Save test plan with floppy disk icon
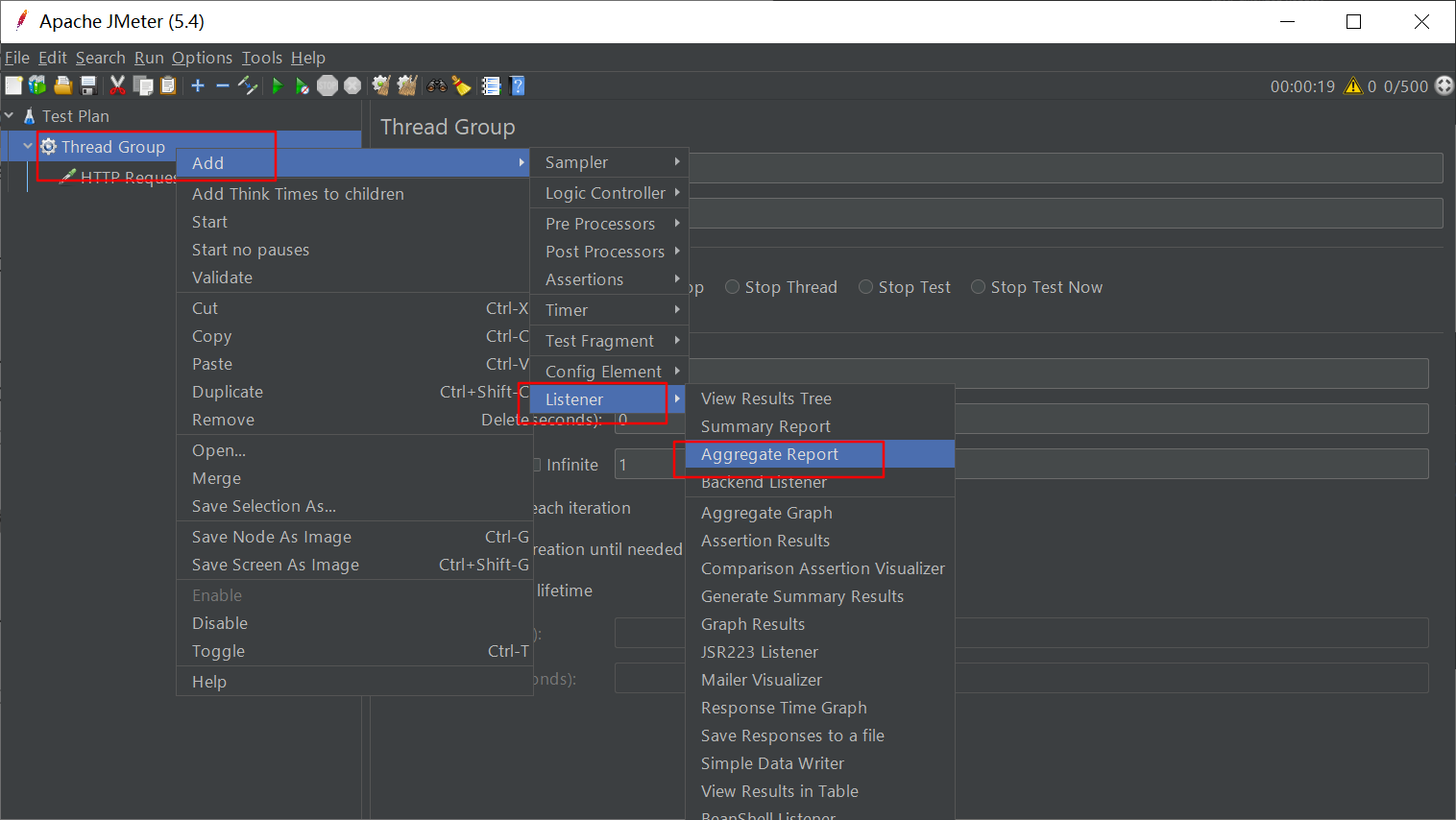The height and width of the screenshot is (820, 1456). (88, 85)
